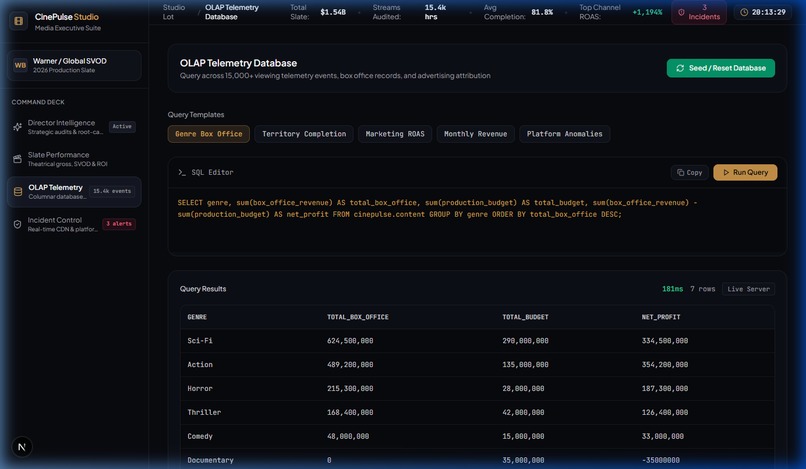Screen dimensions: 806x469
Task: Click the Studio Lot breadcrumb
Action: 174,12
